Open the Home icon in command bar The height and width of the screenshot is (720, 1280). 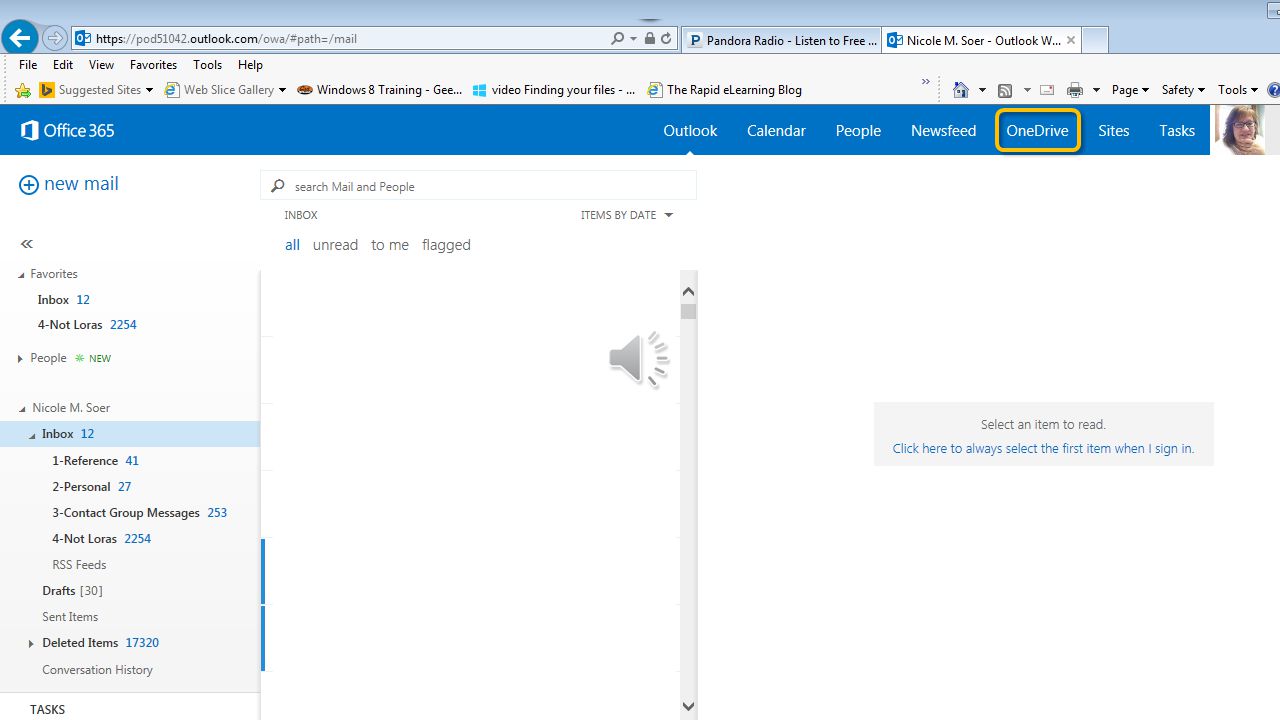coord(961,90)
